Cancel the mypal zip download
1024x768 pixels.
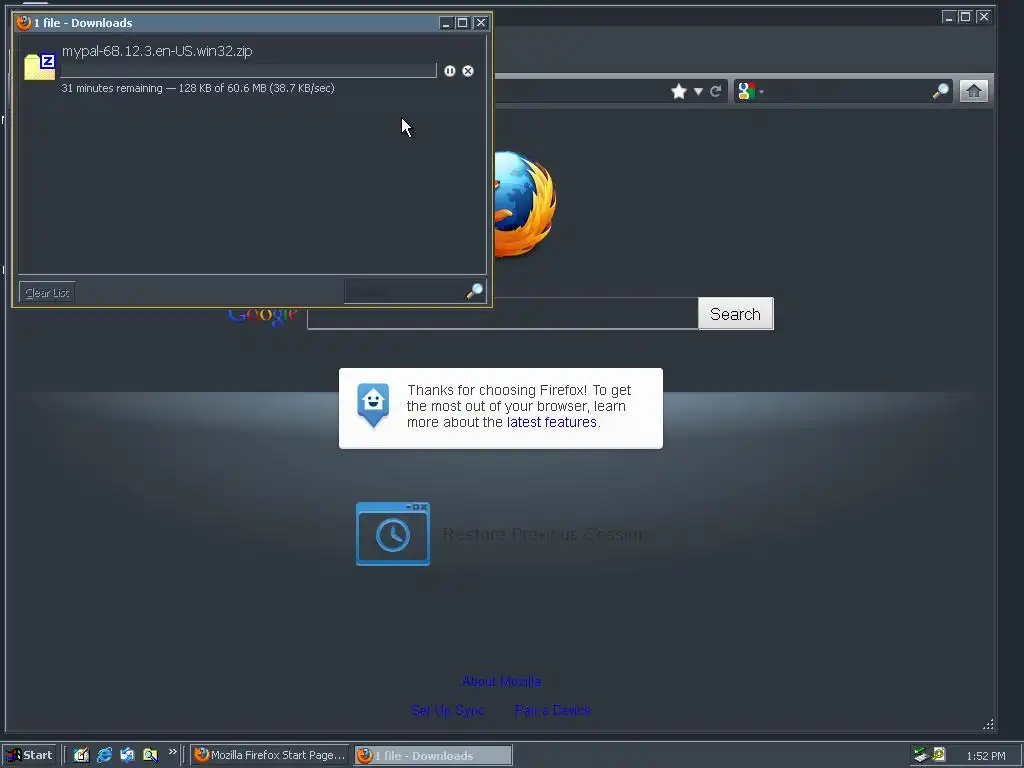coord(468,71)
